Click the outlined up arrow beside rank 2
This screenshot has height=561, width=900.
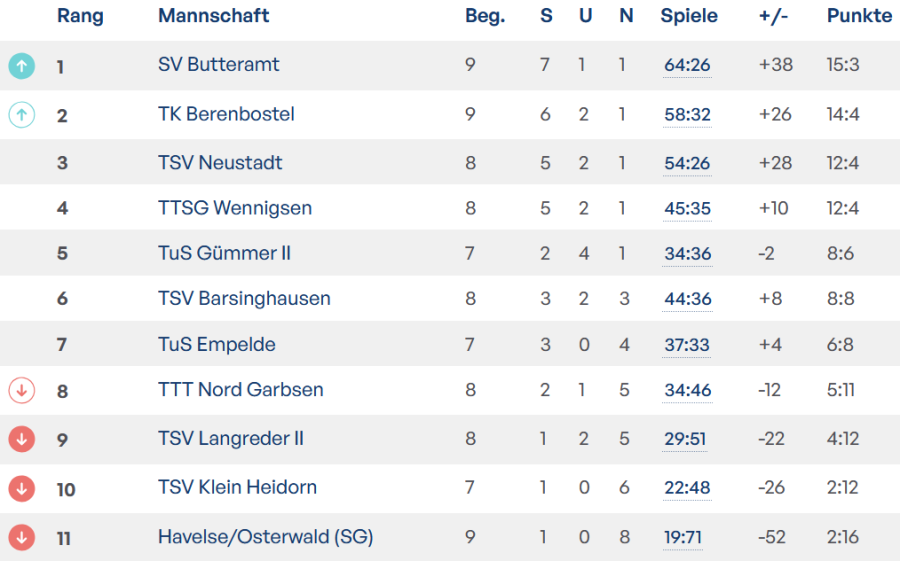pos(21,115)
